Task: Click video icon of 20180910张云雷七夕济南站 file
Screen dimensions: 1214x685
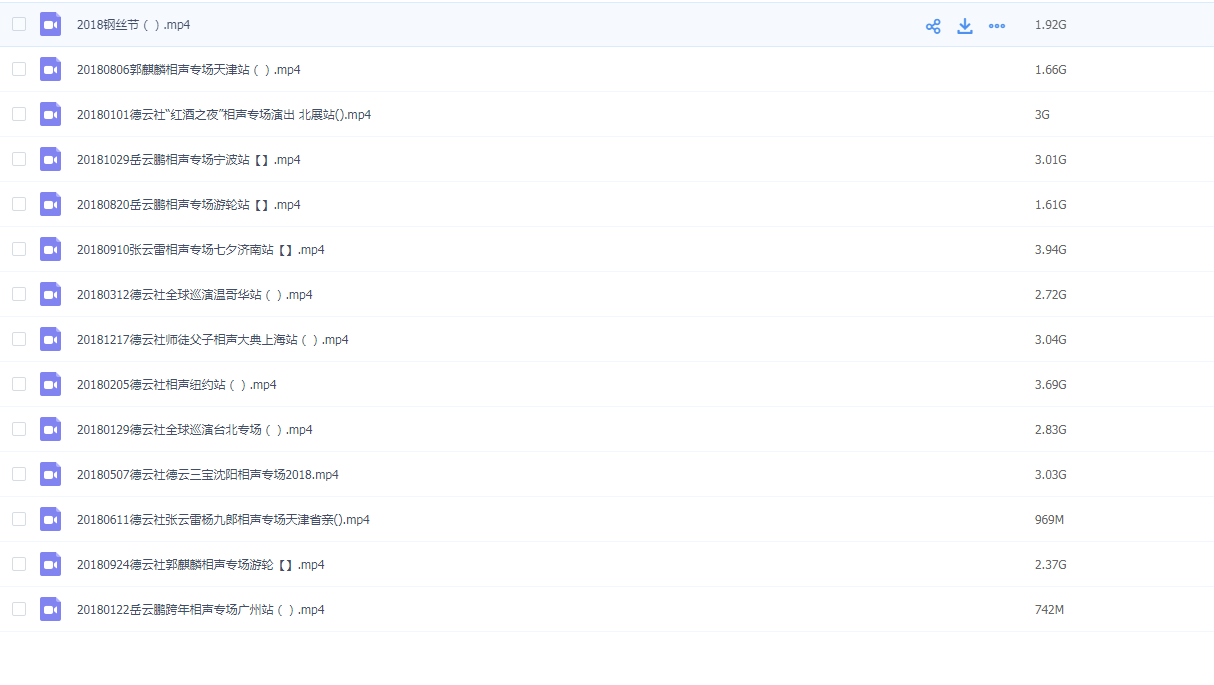Action: pos(51,249)
